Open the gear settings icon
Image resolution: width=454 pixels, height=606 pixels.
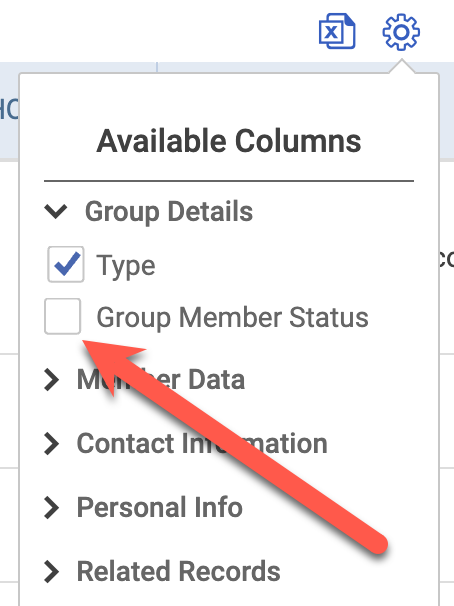coord(401,32)
